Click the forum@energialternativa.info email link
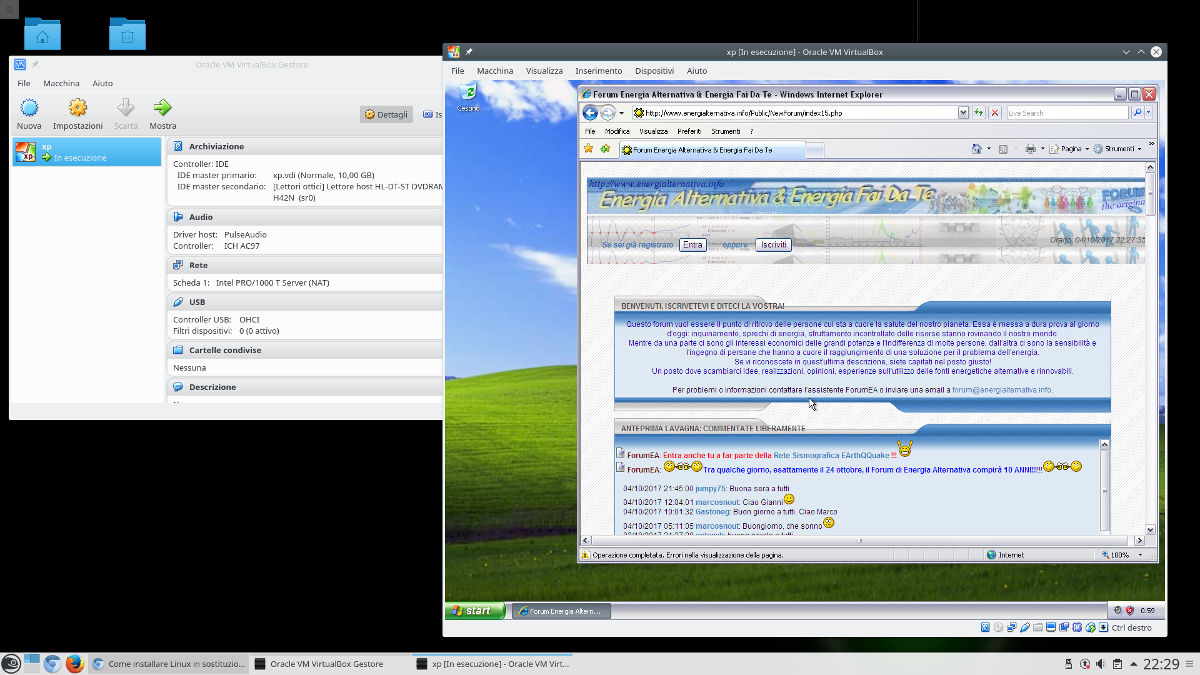The height and width of the screenshot is (675, 1200). [x=1002, y=390]
